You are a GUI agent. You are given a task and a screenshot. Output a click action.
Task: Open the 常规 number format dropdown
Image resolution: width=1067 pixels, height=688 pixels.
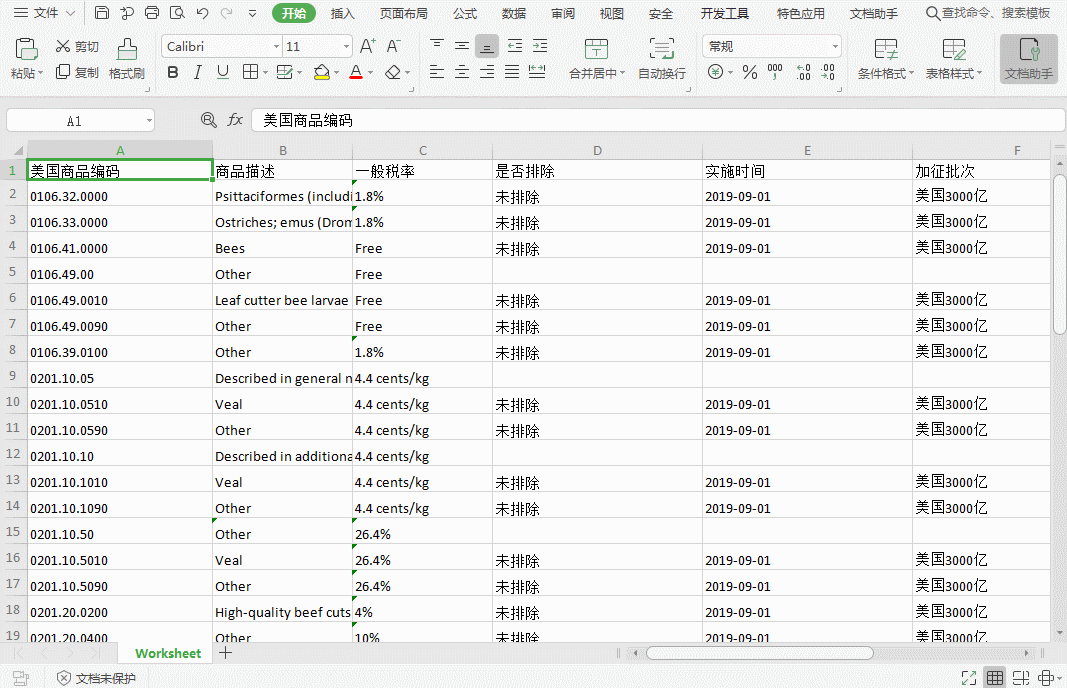tap(835, 46)
